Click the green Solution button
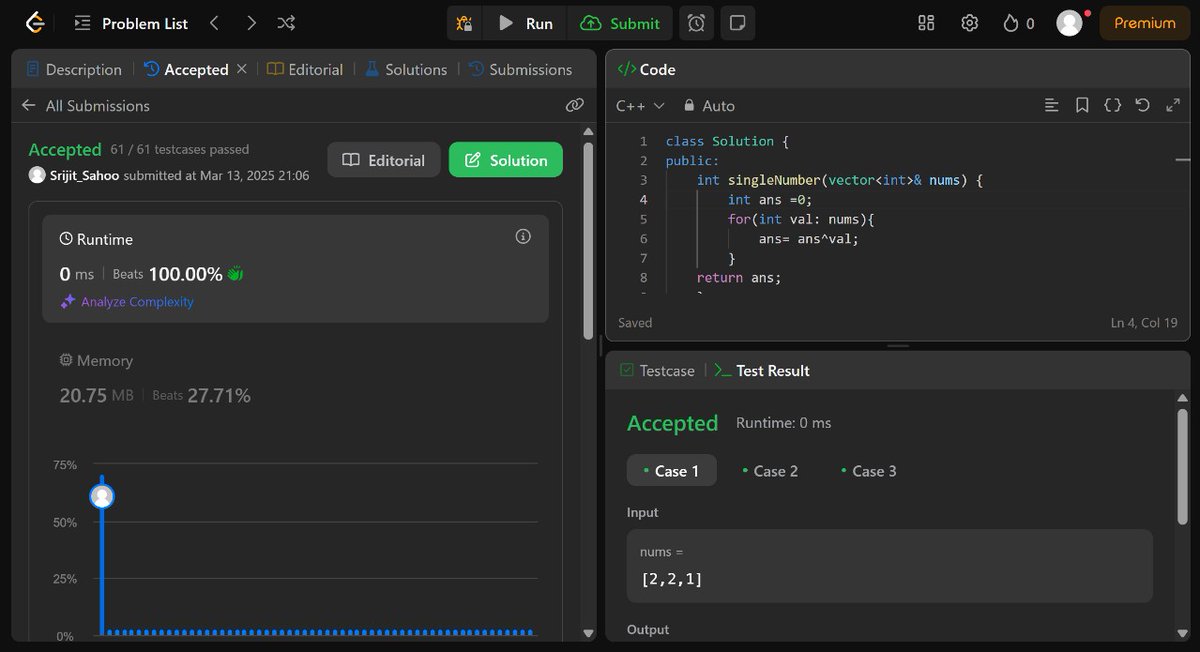This screenshot has height=652, width=1200. coord(506,160)
